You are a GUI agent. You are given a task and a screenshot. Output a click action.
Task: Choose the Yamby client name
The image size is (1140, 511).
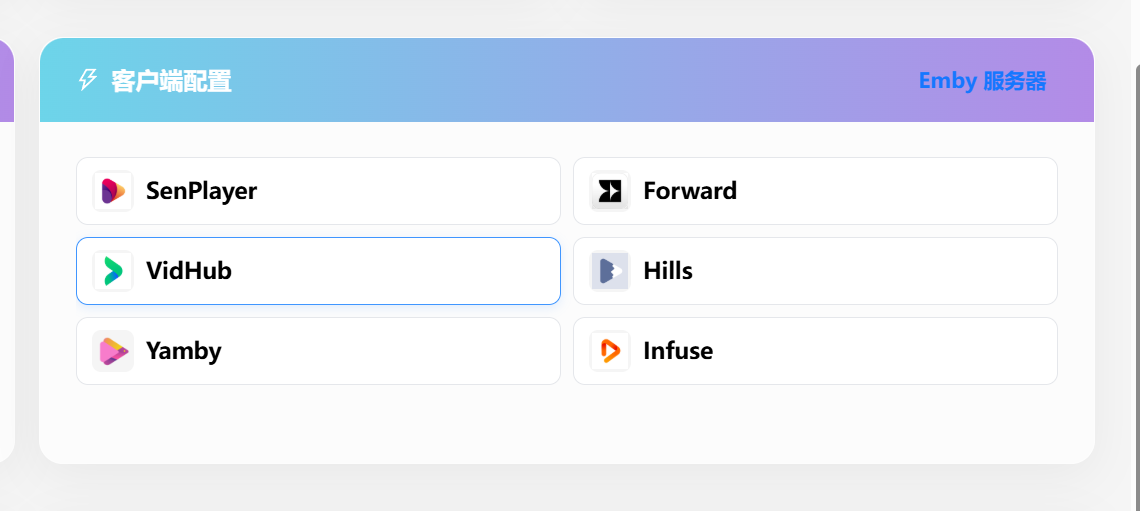point(184,351)
